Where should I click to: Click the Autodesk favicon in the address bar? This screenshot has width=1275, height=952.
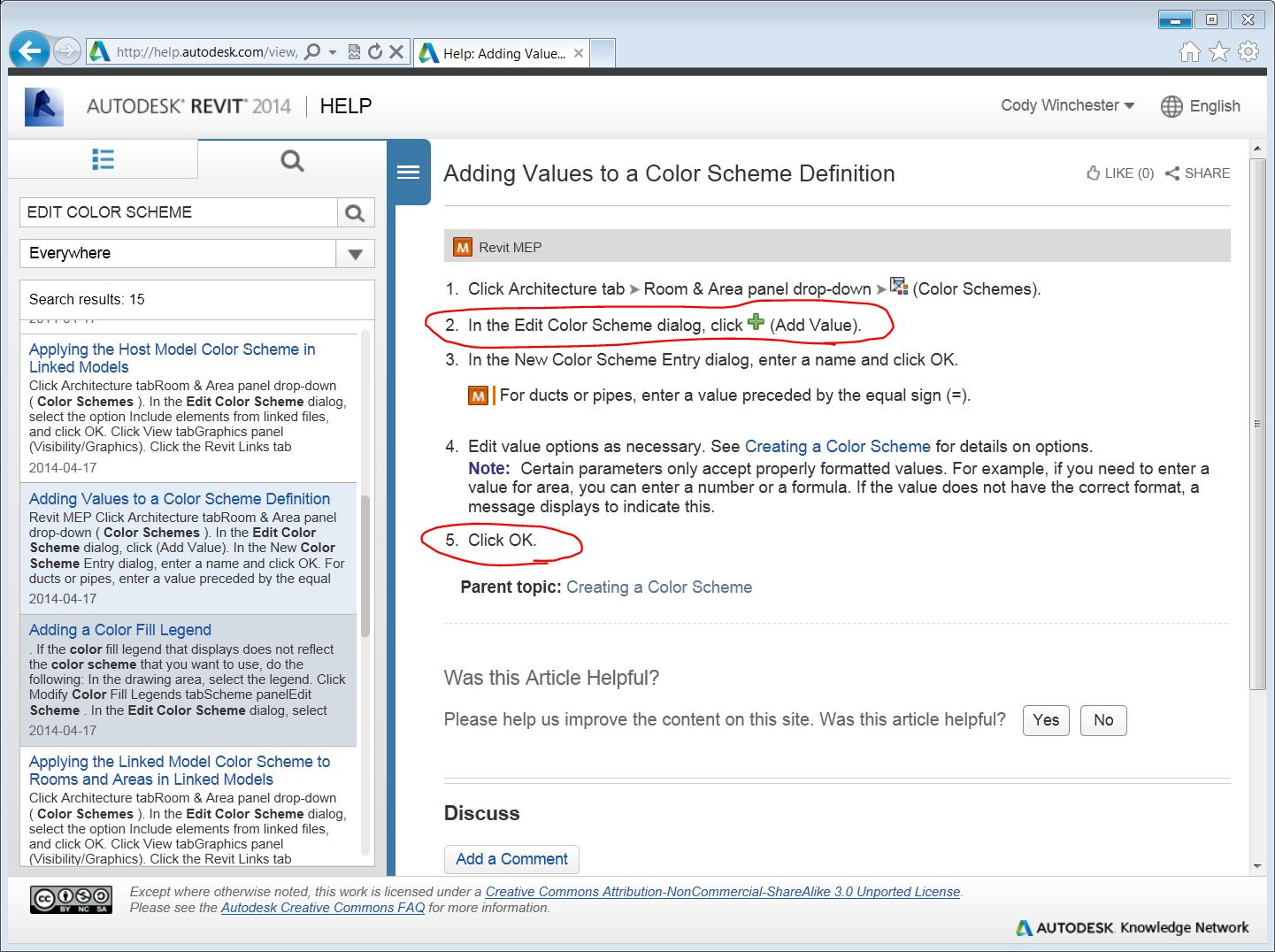[100, 52]
